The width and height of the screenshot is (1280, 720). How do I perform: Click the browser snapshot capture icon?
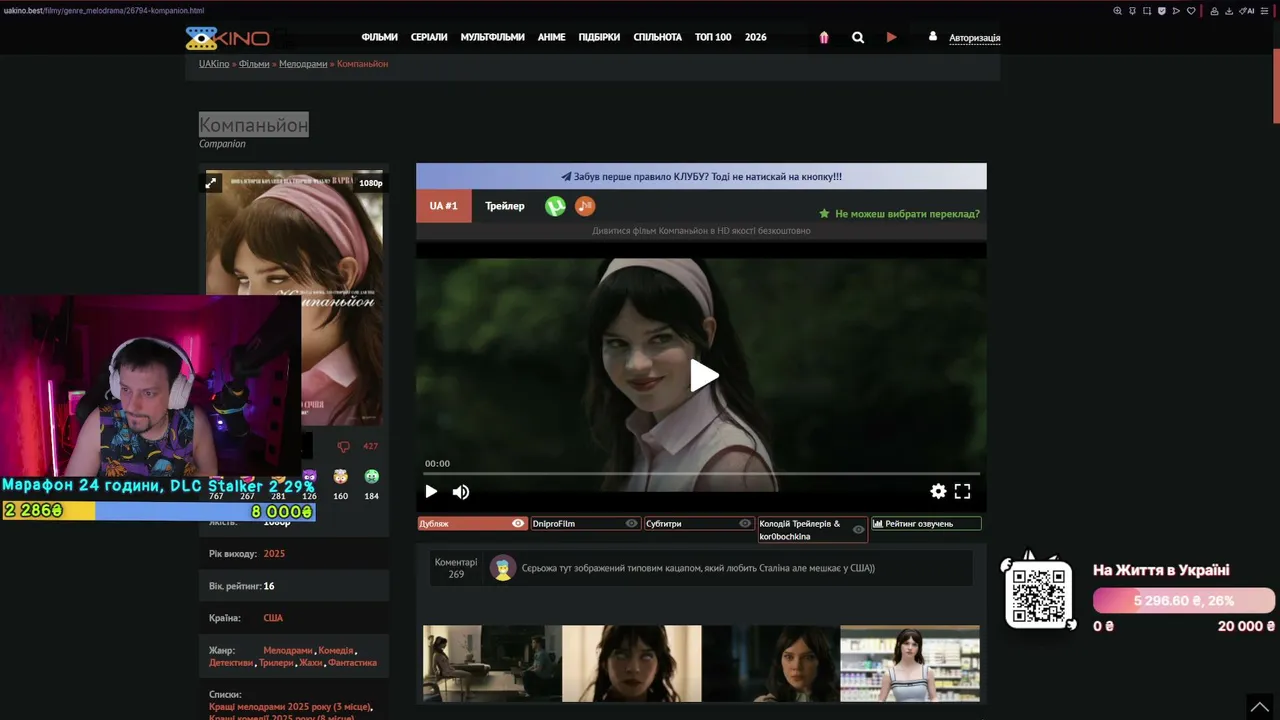1147,11
